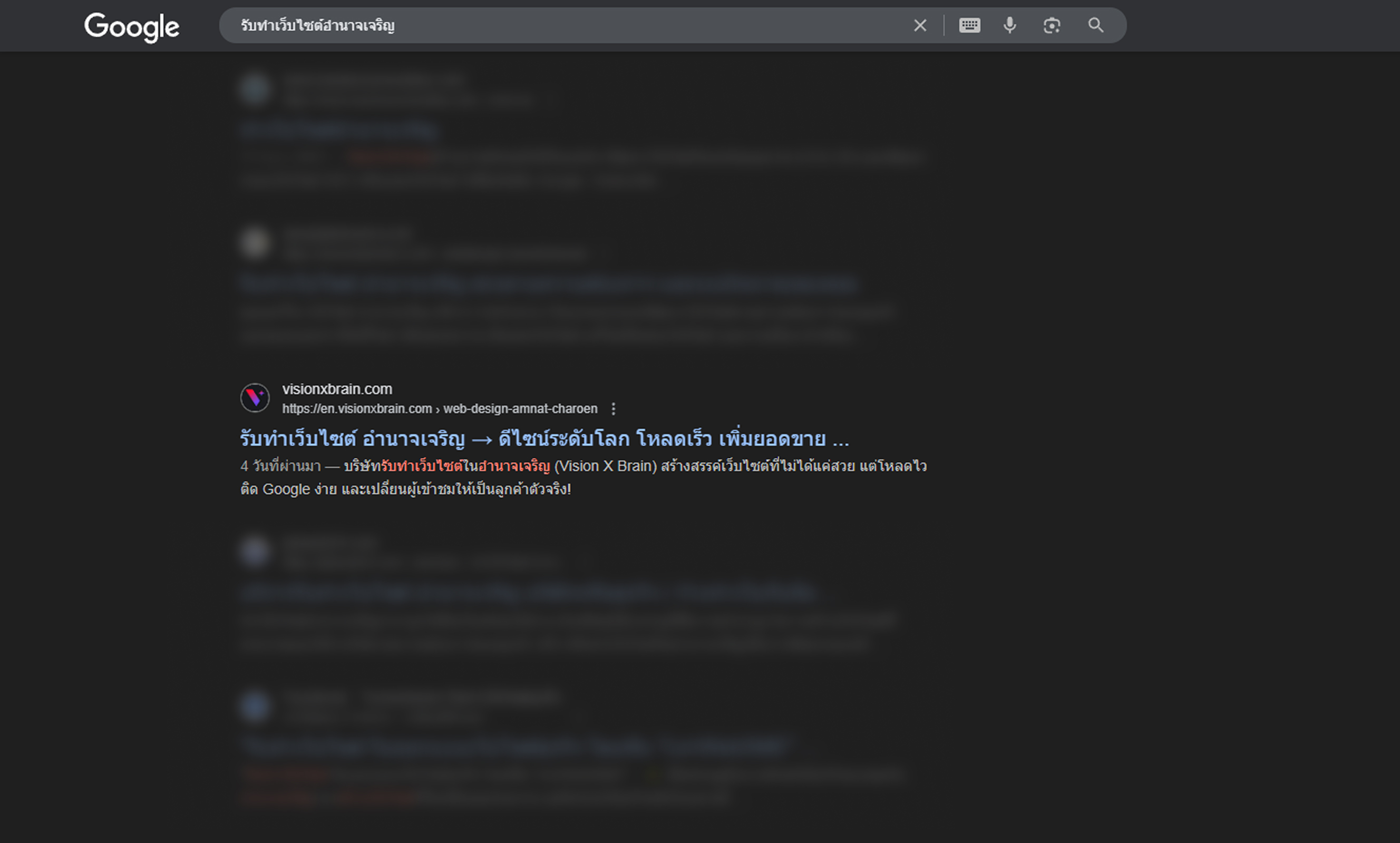The width and height of the screenshot is (1400, 843).
Task: Click the magnifier search button
Action: tap(1095, 26)
